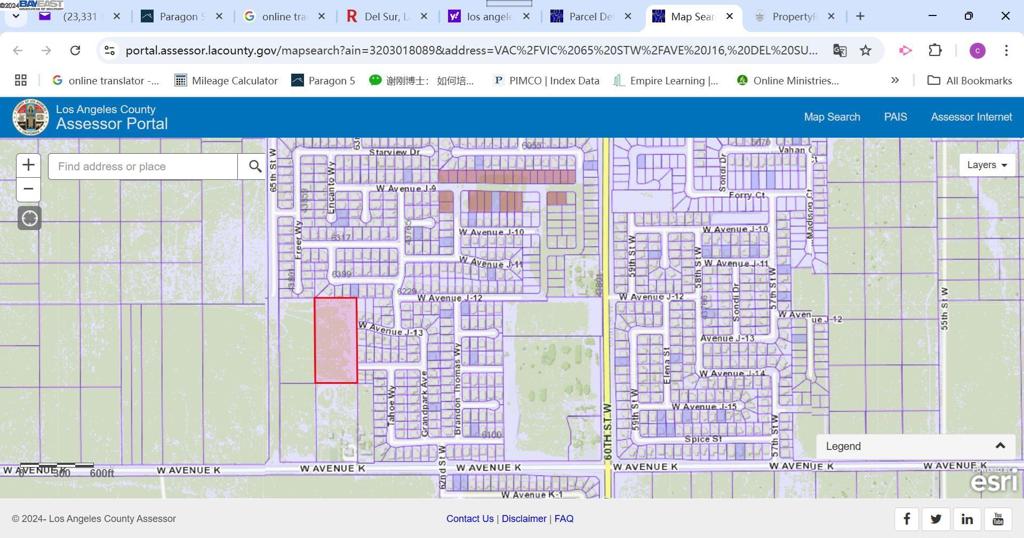
Task: Switch to the mail tab showing 23,331
Action: click(x=80, y=16)
